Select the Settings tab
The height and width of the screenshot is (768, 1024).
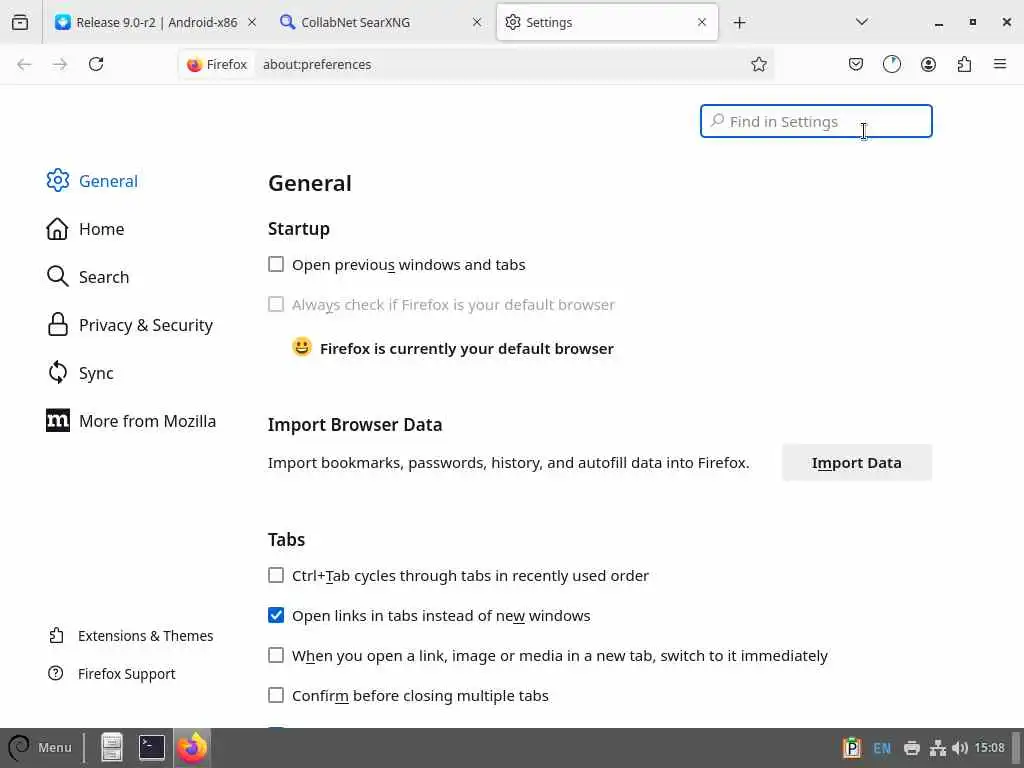point(607,22)
